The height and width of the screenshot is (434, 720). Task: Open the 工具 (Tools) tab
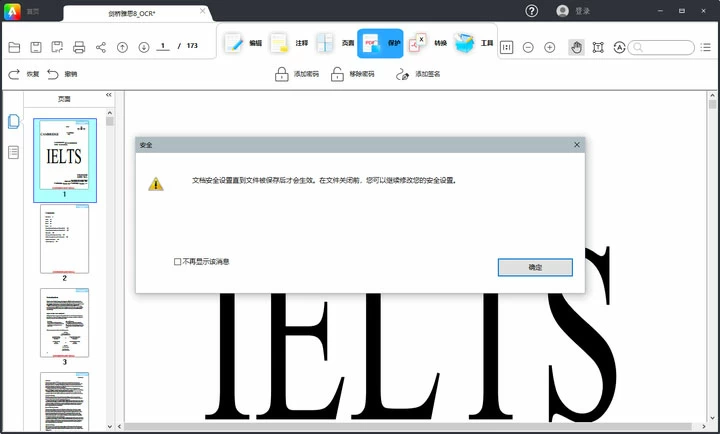474,43
